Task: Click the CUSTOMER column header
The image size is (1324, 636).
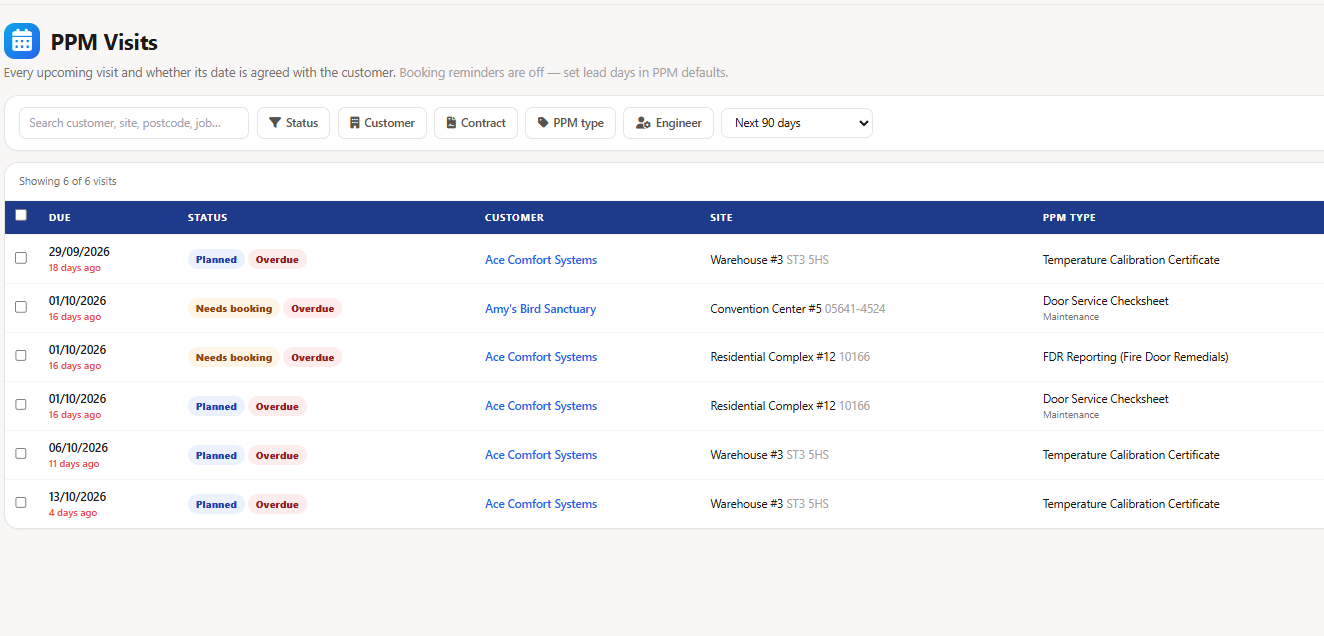Action: pyautogui.click(x=514, y=218)
